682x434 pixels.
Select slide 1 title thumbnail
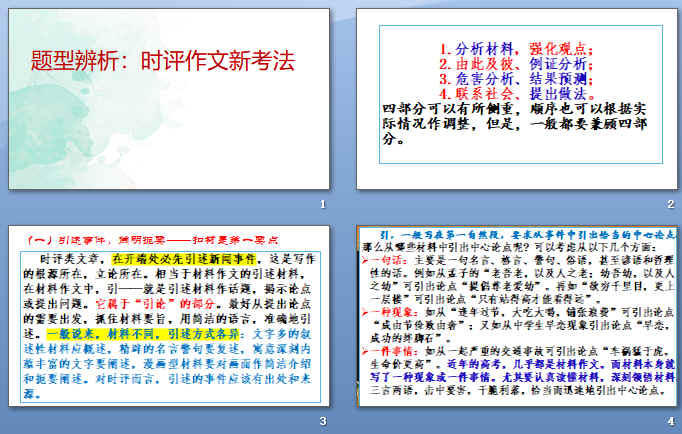pyautogui.click(x=169, y=98)
